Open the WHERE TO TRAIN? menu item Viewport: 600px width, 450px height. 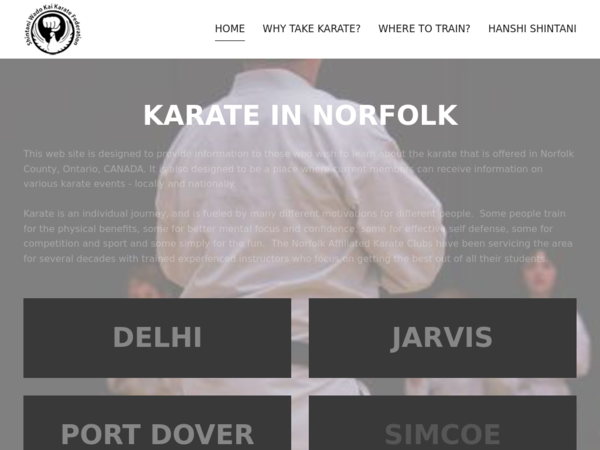pyautogui.click(x=424, y=29)
